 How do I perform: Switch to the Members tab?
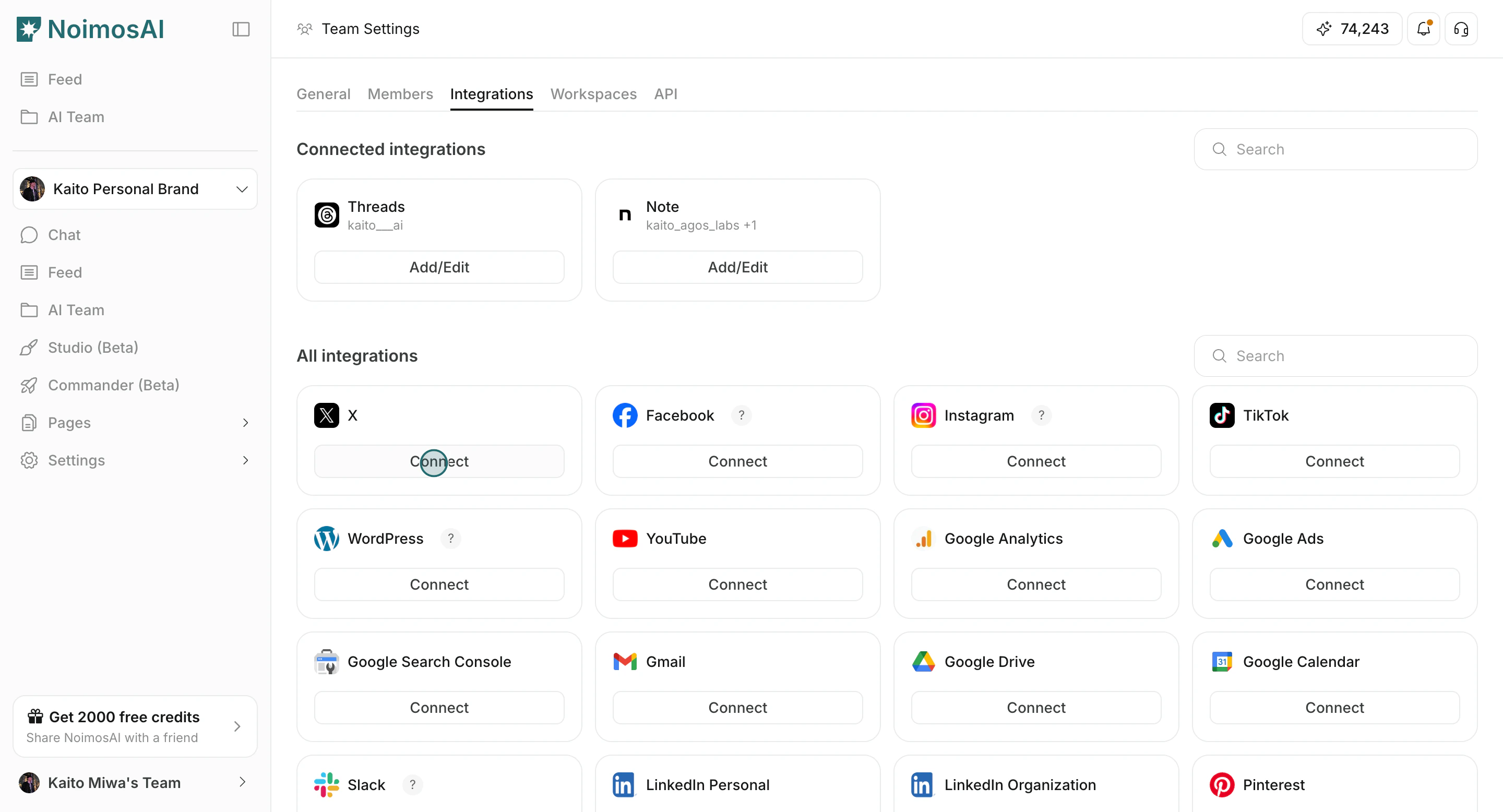(400, 94)
